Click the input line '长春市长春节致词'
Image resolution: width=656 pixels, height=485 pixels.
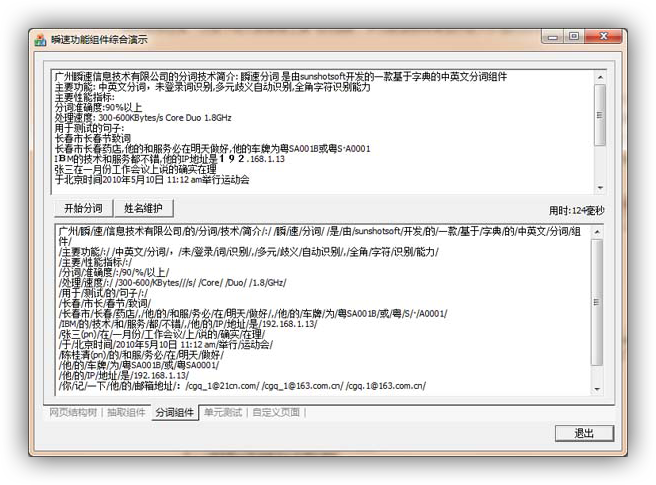coord(92,138)
